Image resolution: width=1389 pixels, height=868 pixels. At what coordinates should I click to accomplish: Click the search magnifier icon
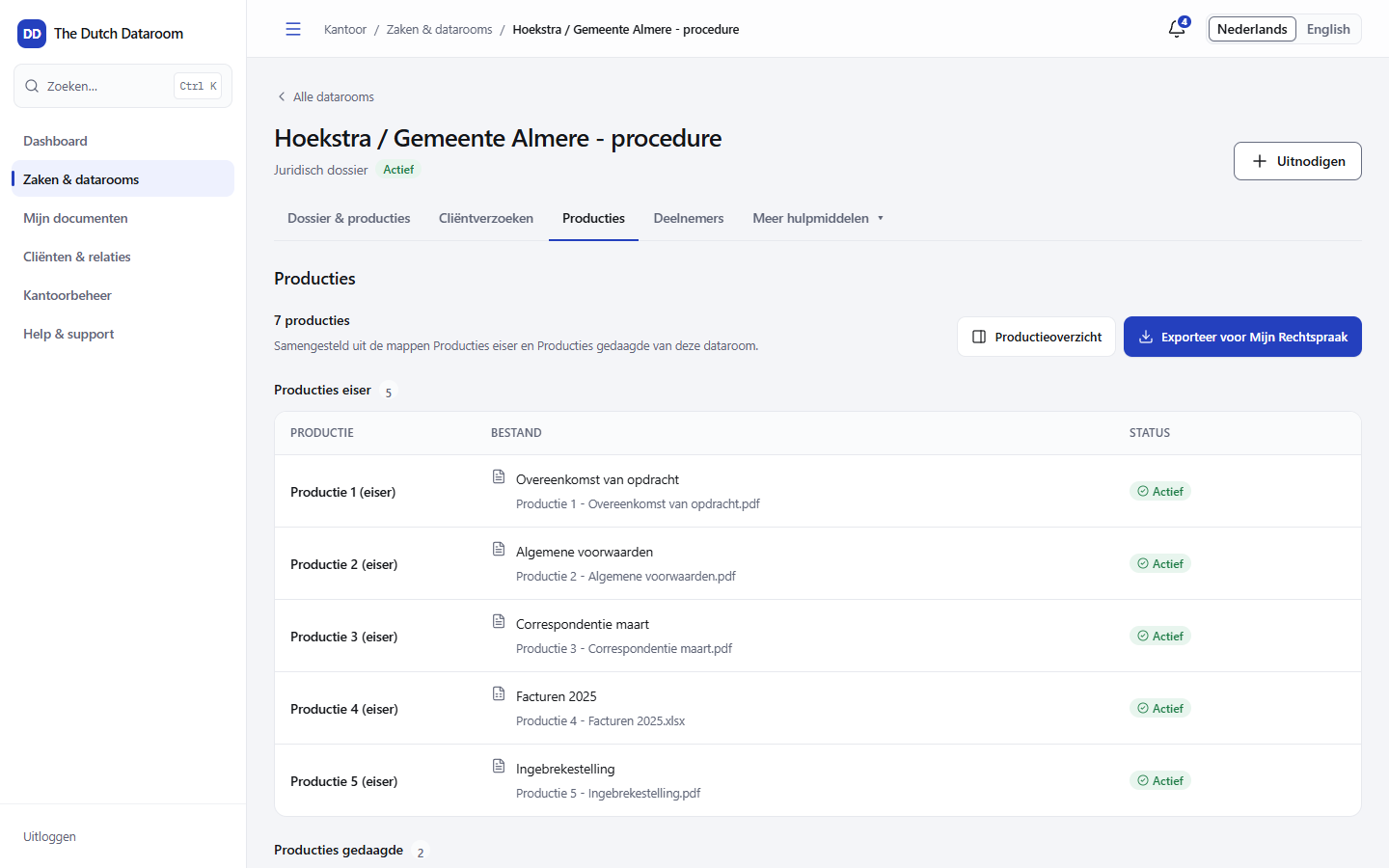(32, 86)
